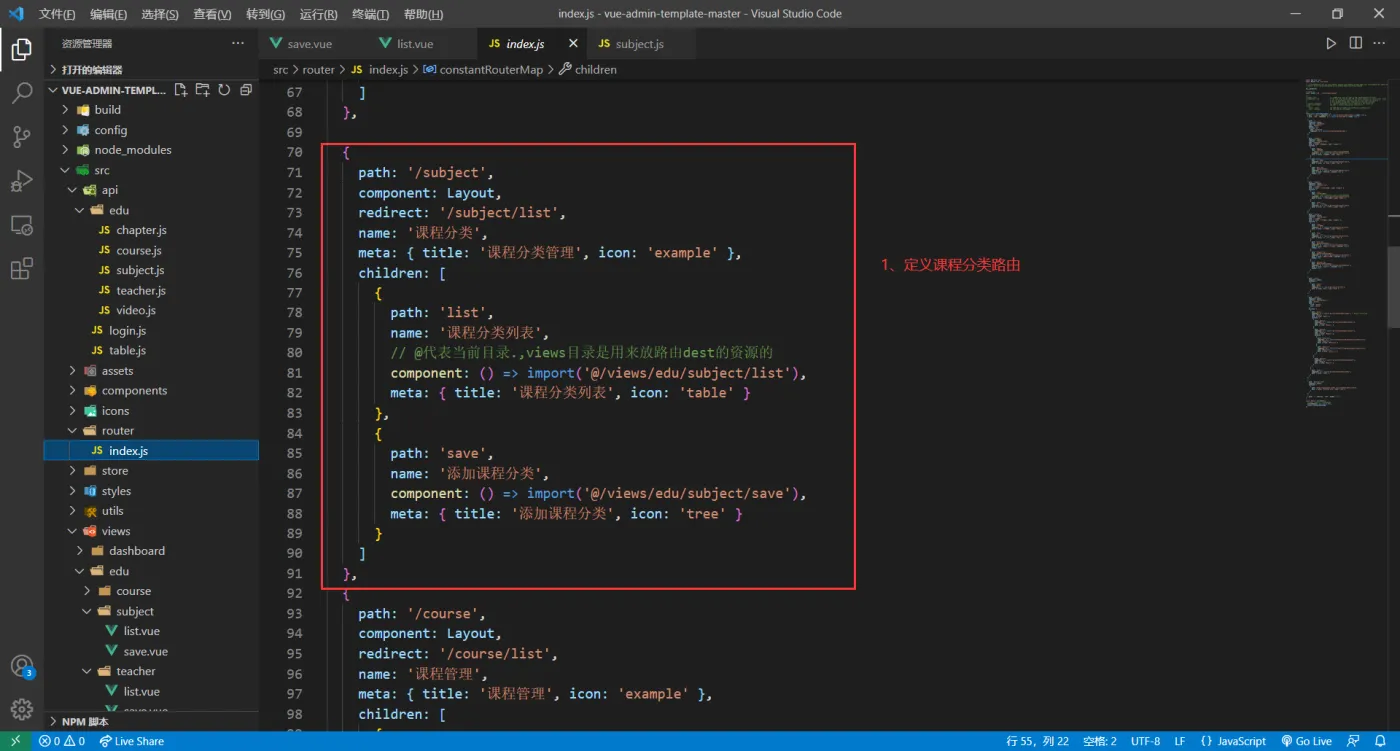
Task: Split the editor to the right
Action: [1356, 44]
